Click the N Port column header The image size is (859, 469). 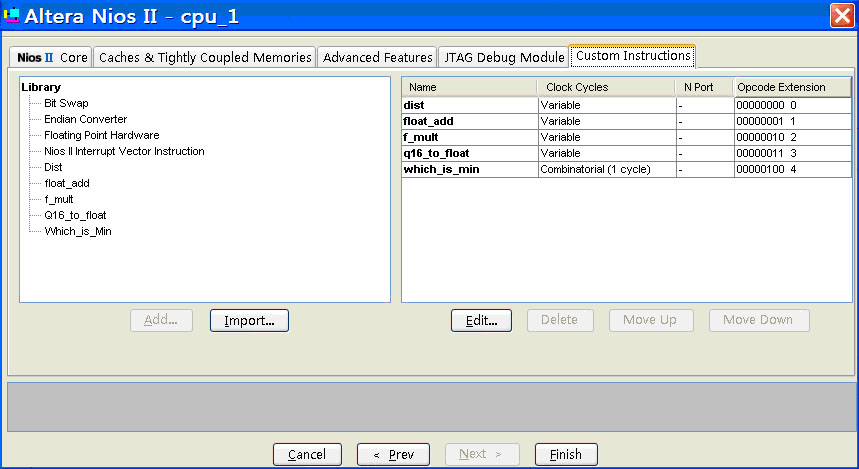click(x=705, y=87)
